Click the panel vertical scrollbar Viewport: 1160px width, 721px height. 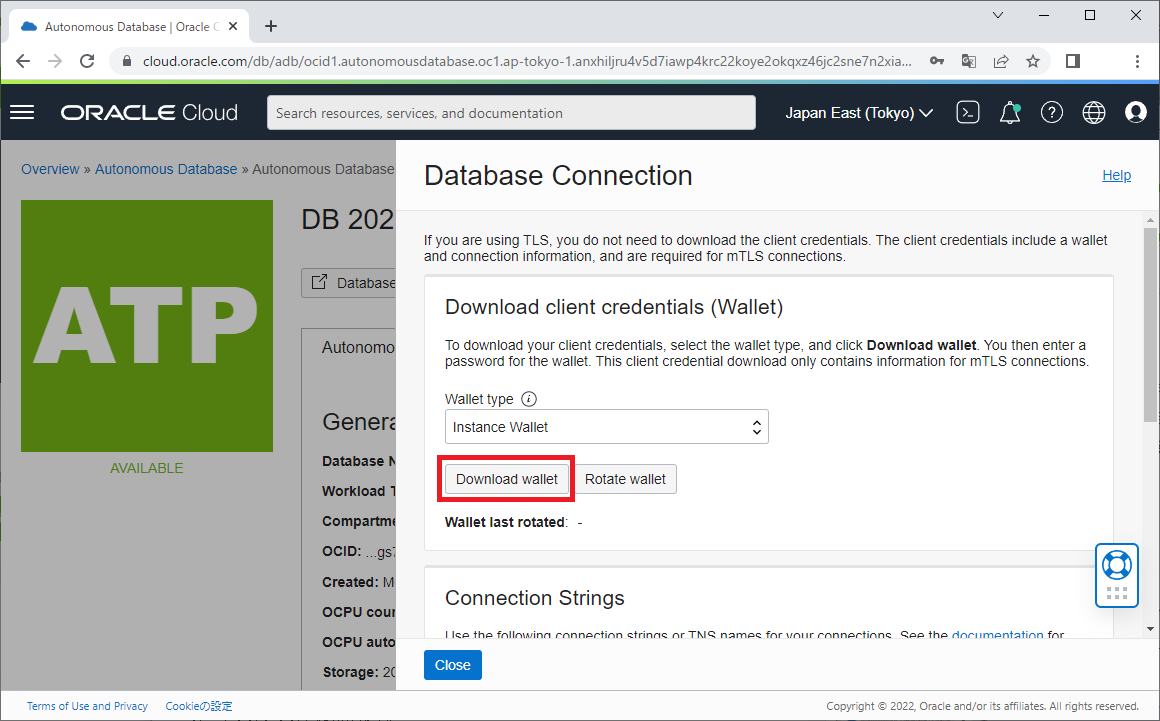(1150, 325)
